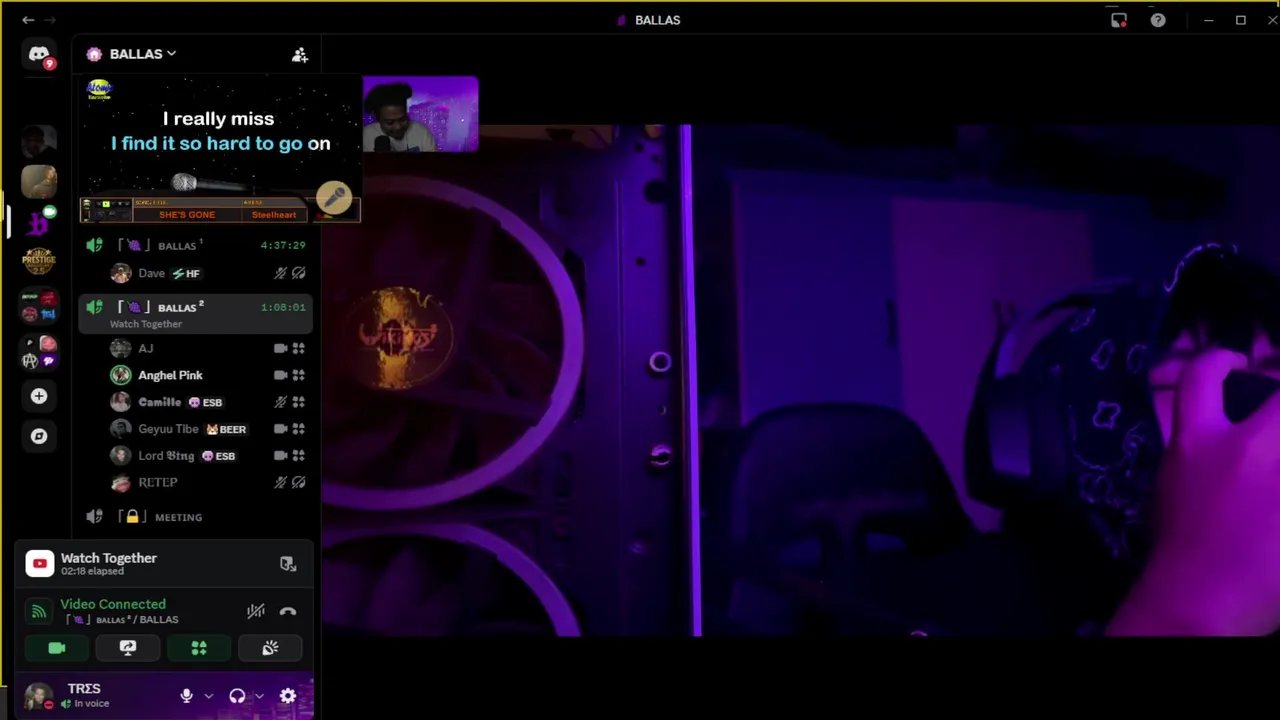Open the soundboard button
The image size is (1280, 720).
270,648
